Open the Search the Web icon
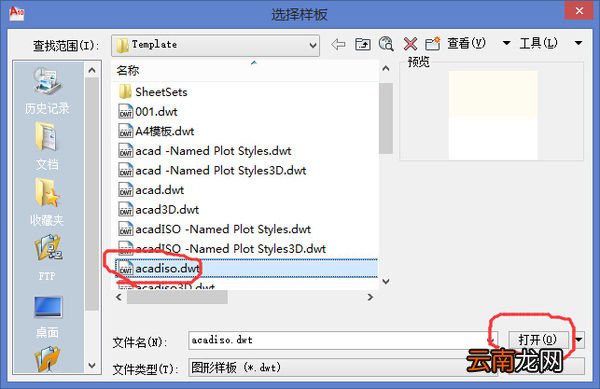The height and width of the screenshot is (389, 600). pyautogui.click(x=386, y=44)
